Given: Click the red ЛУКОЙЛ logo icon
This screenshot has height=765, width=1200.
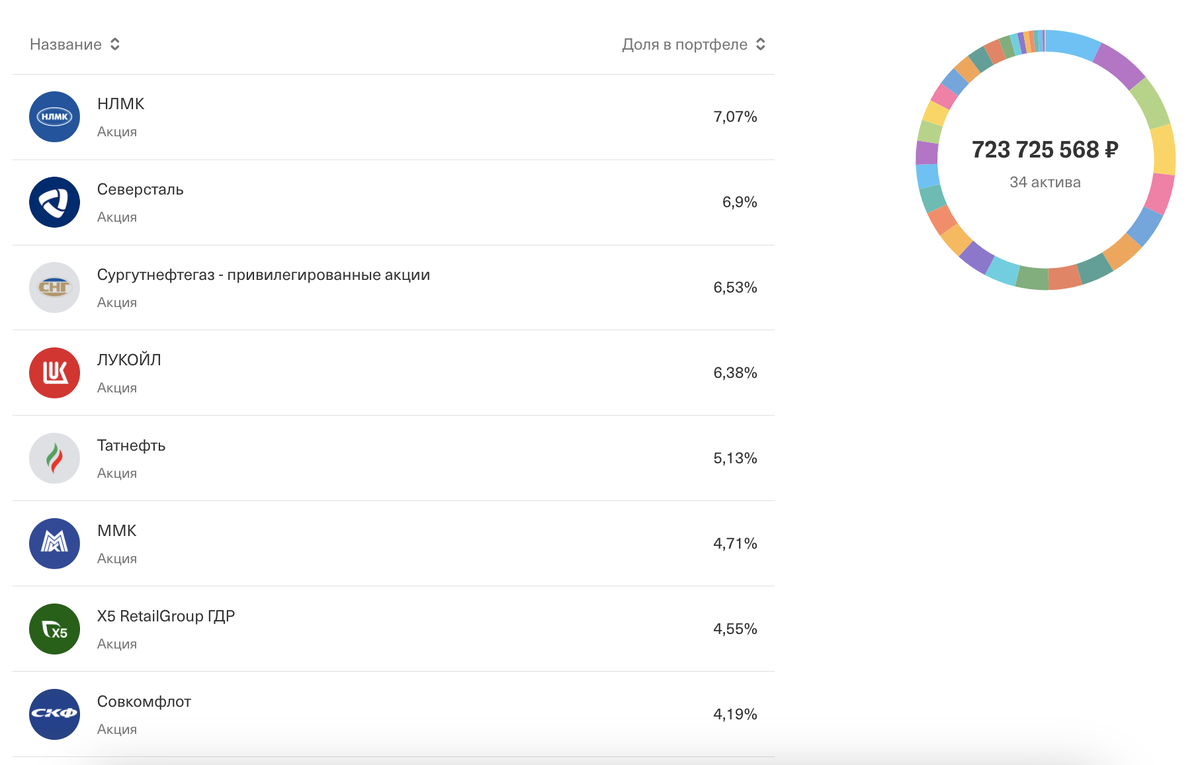Looking at the screenshot, I should (x=54, y=373).
